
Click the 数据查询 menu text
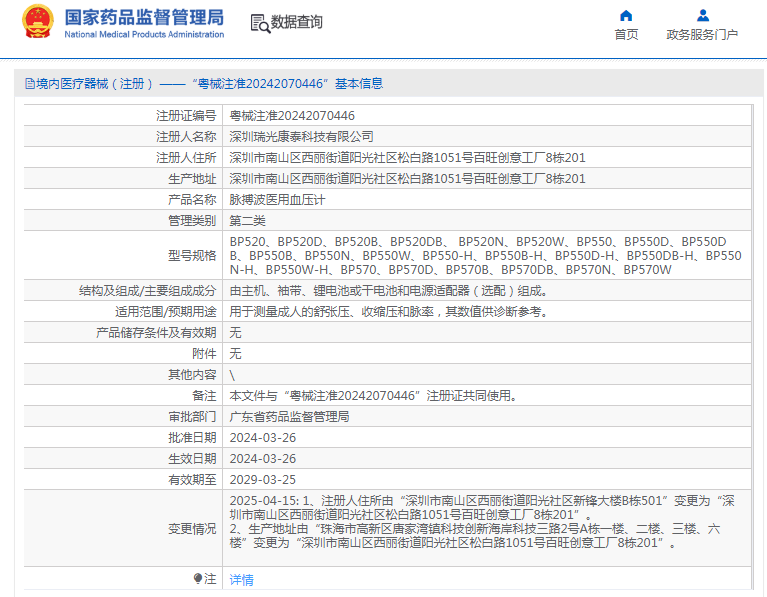296,22
